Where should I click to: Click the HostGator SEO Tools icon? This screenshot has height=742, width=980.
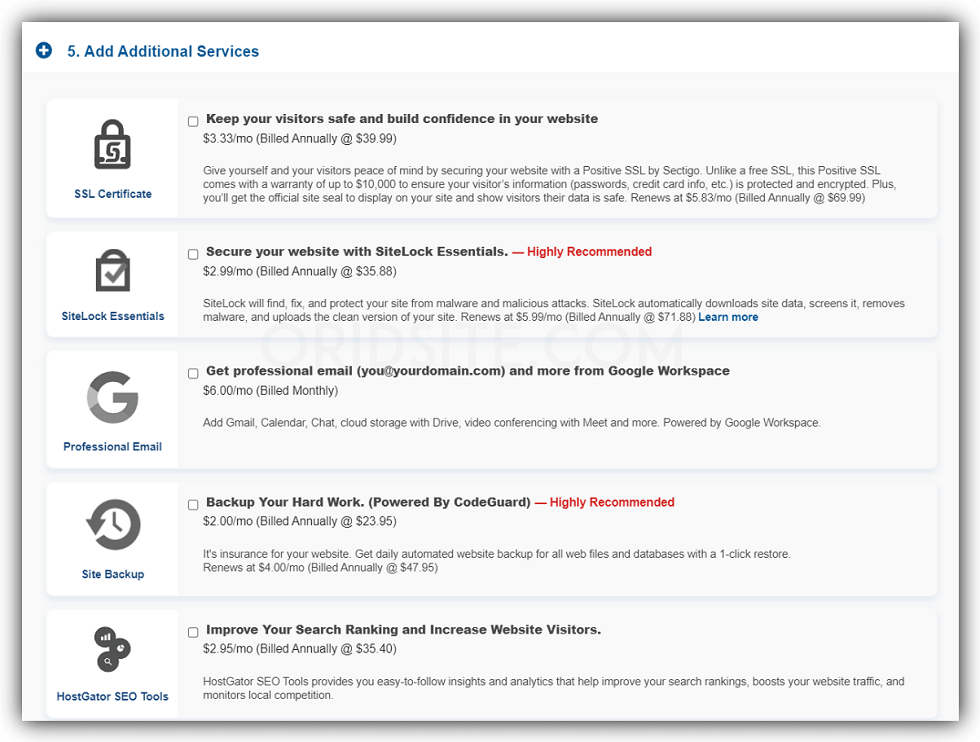pos(112,649)
